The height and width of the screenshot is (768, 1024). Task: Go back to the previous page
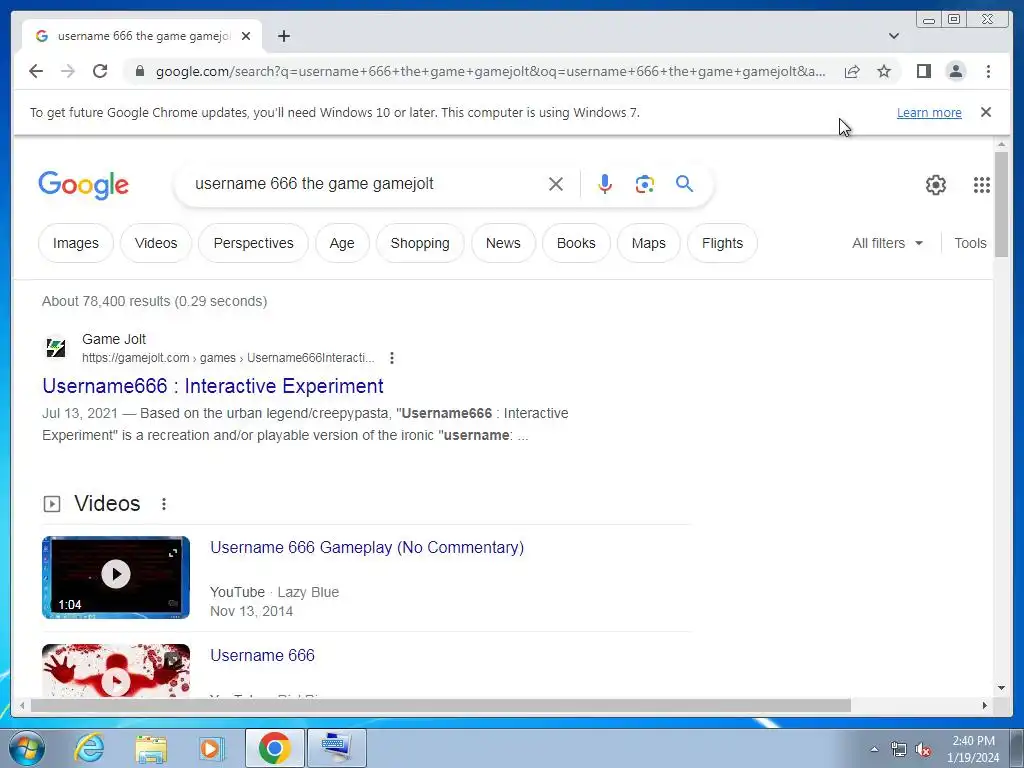tap(36, 71)
